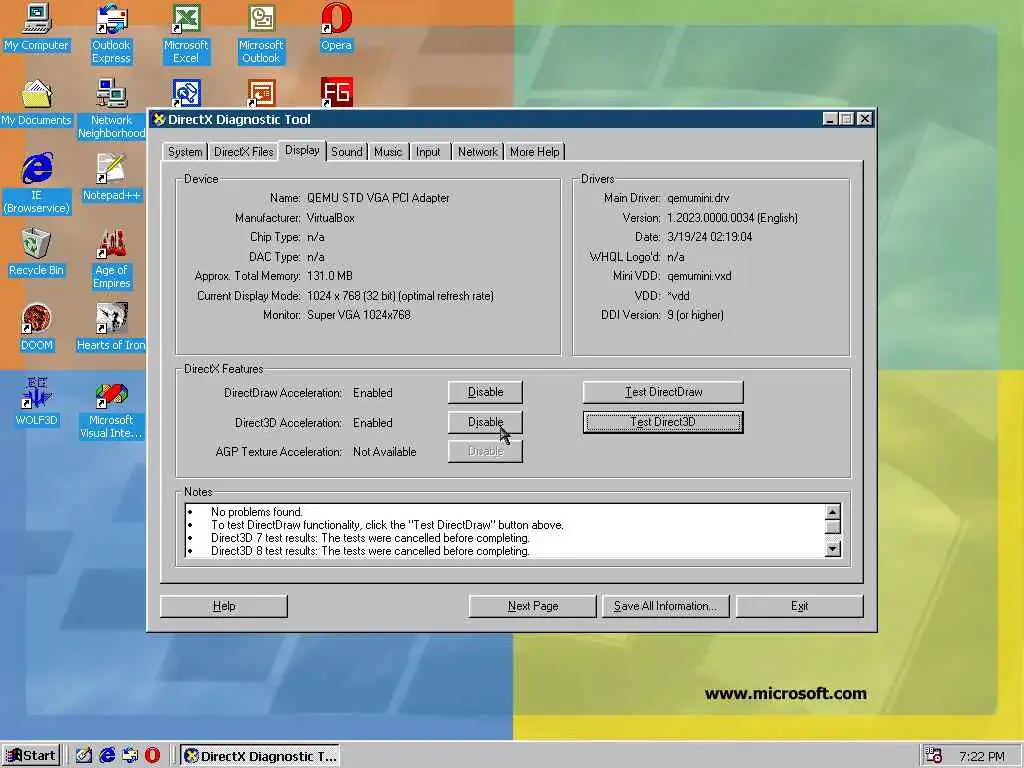
Task: Click Notes scrollbar down arrow
Action: pos(832,549)
